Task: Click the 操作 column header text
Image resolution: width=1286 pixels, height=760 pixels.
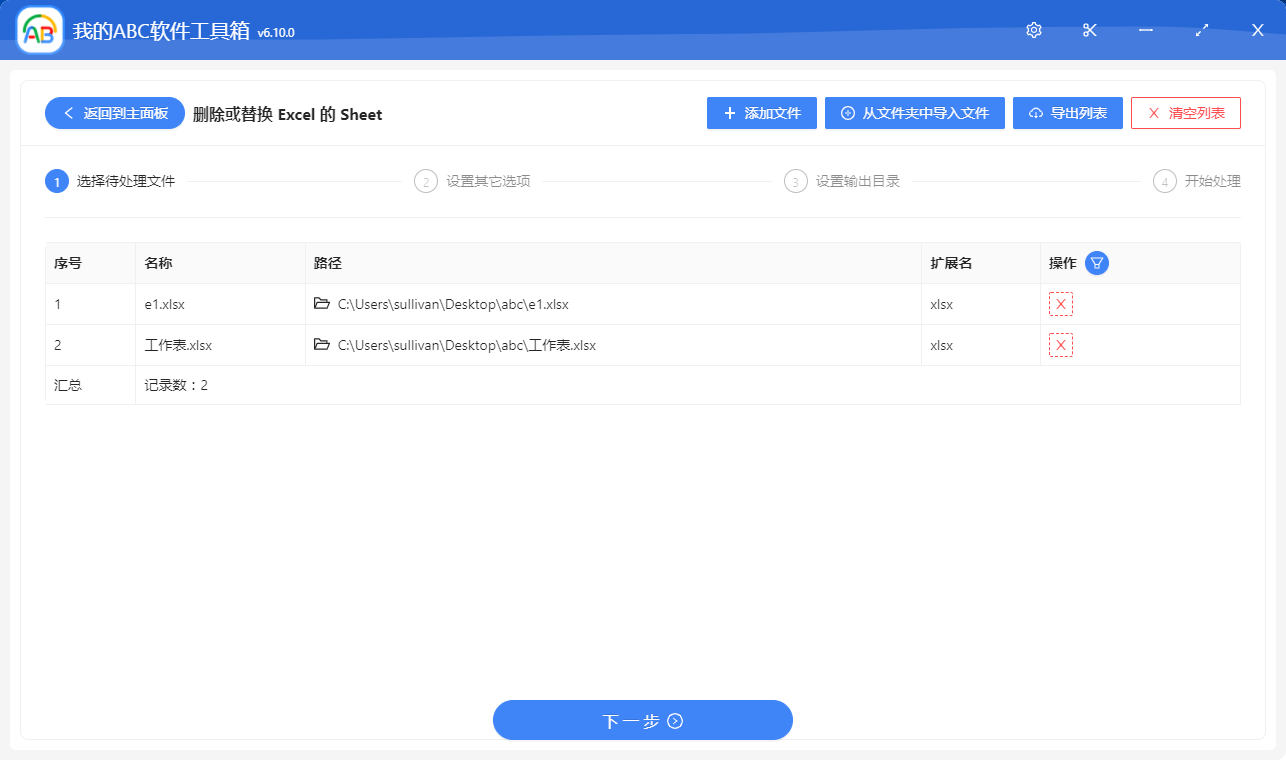Action: 1063,263
